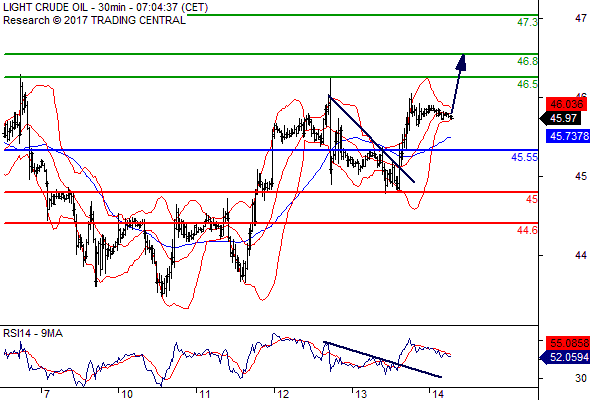Click the green 47.3 resistance label
This screenshot has width=590, height=400.
[x=527, y=22]
